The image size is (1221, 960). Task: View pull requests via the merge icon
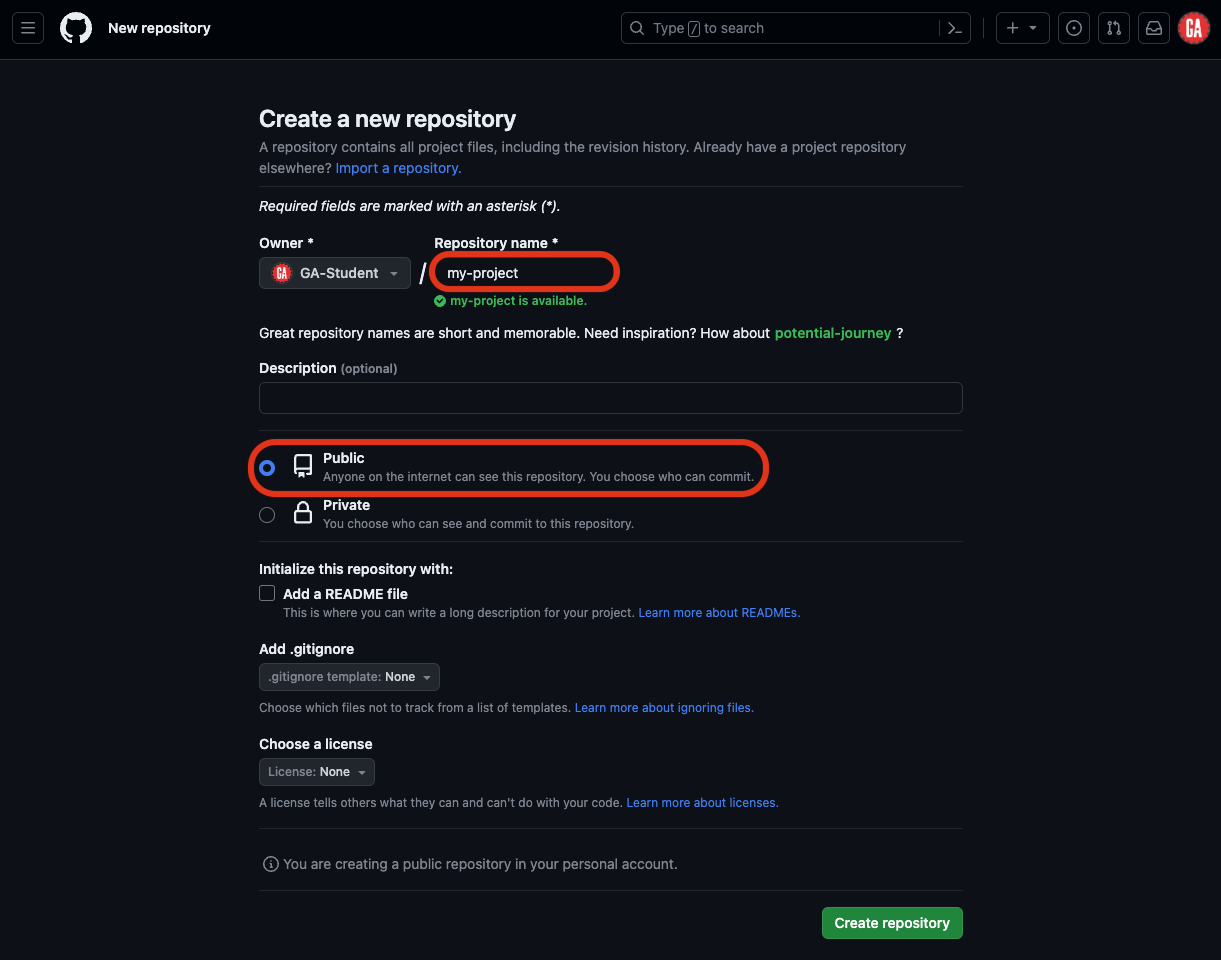[x=1113, y=28]
